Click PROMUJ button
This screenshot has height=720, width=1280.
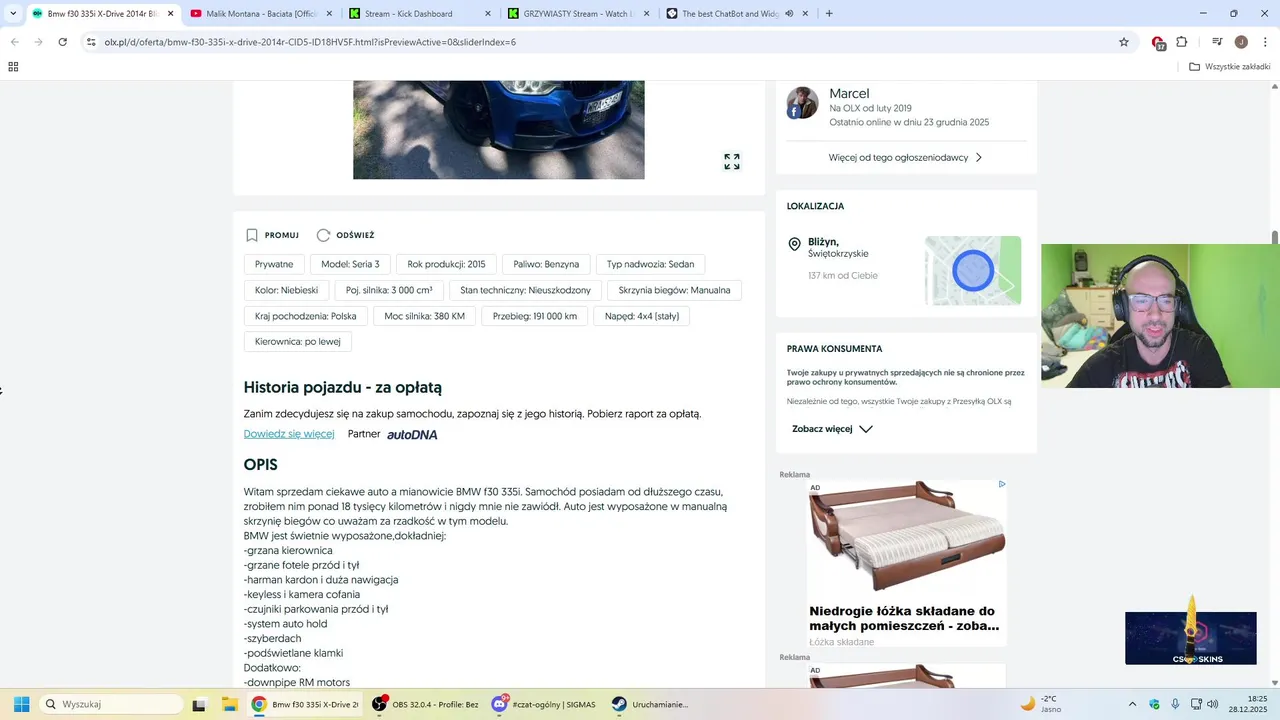(x=272, y=235)
